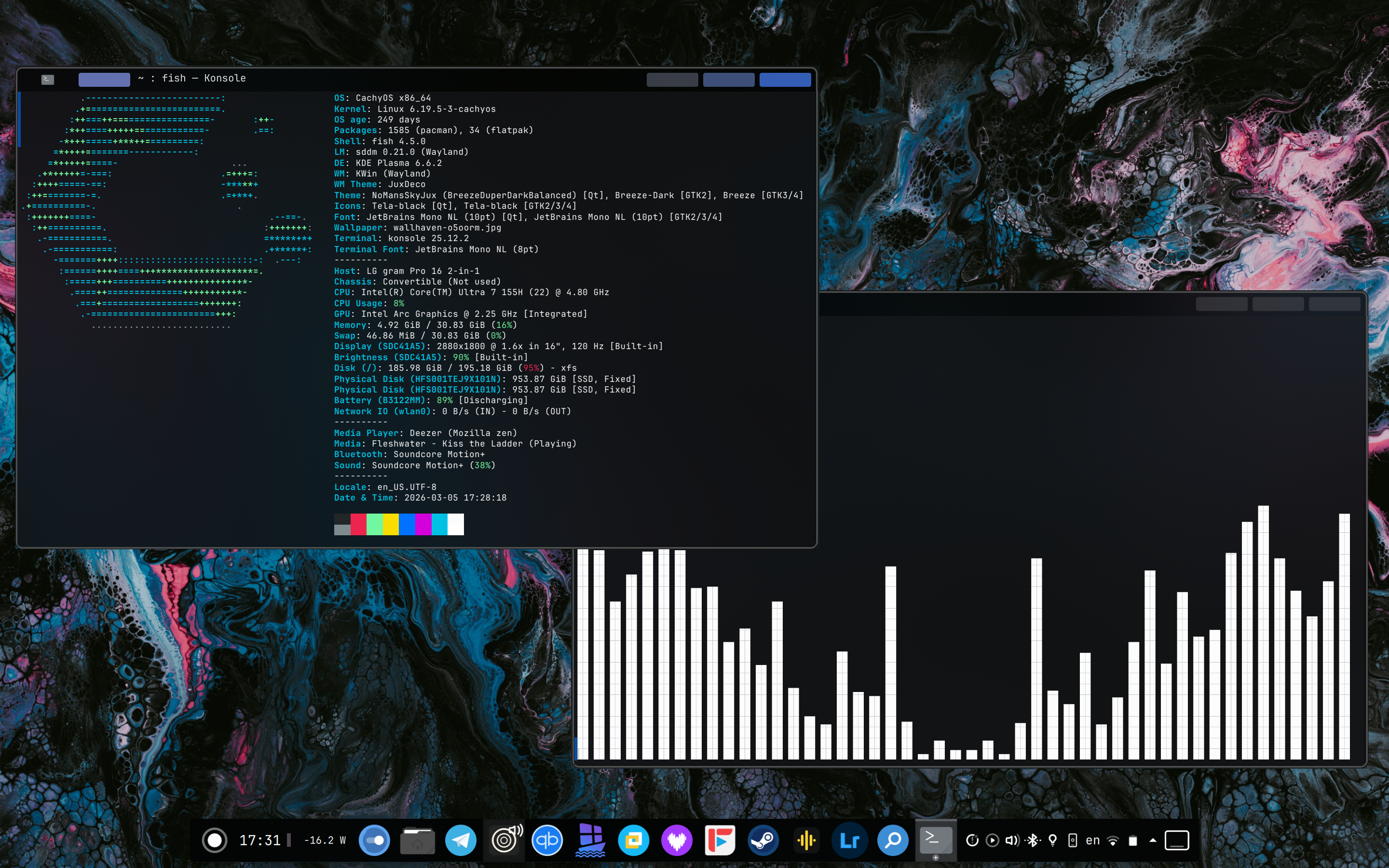Screen dimensions: 1389x868
Task: Switch to the Konsole task in taskbar
Action: [x=936, y=841]
